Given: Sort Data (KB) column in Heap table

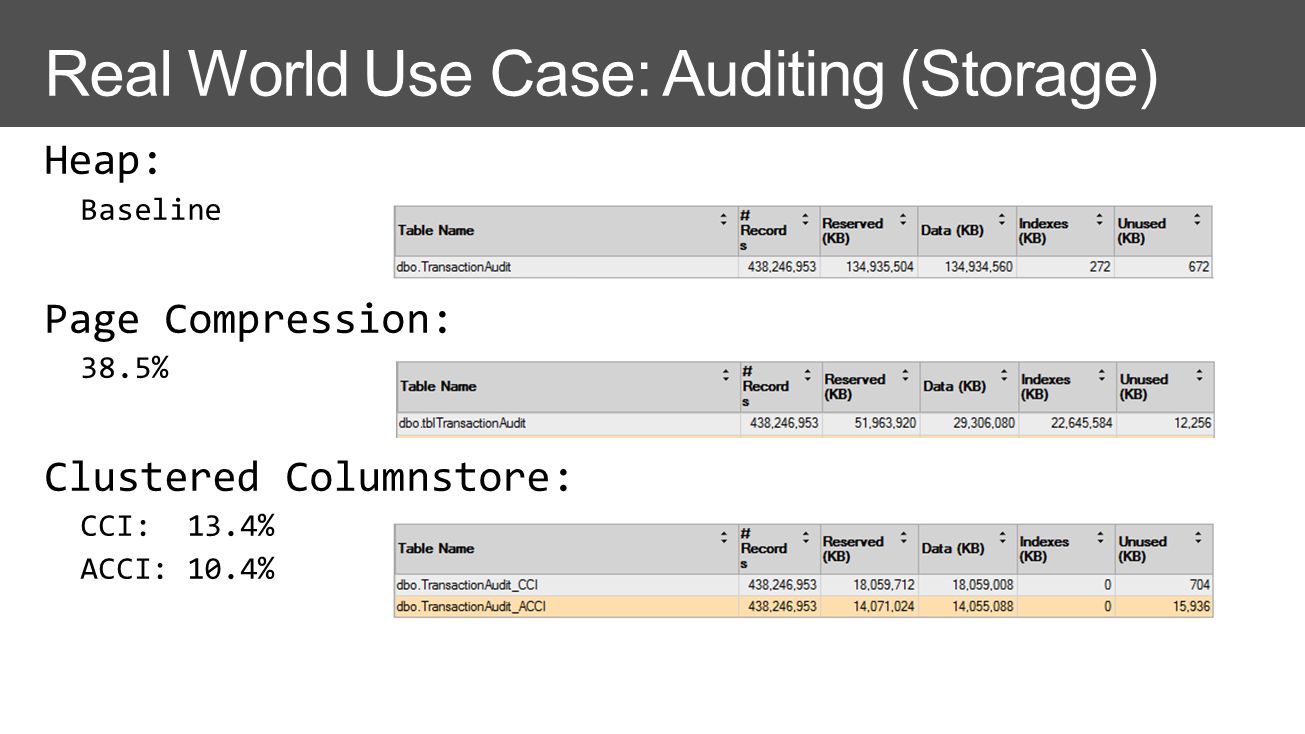Looking at the screenshot, I should point(1002,219).
